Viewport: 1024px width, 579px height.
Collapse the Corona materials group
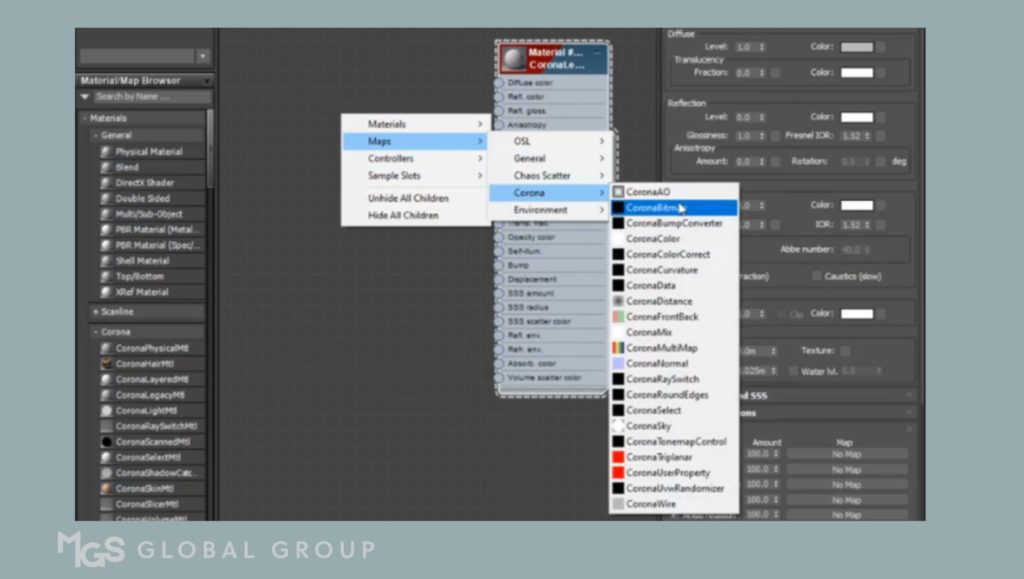point(96,331)
